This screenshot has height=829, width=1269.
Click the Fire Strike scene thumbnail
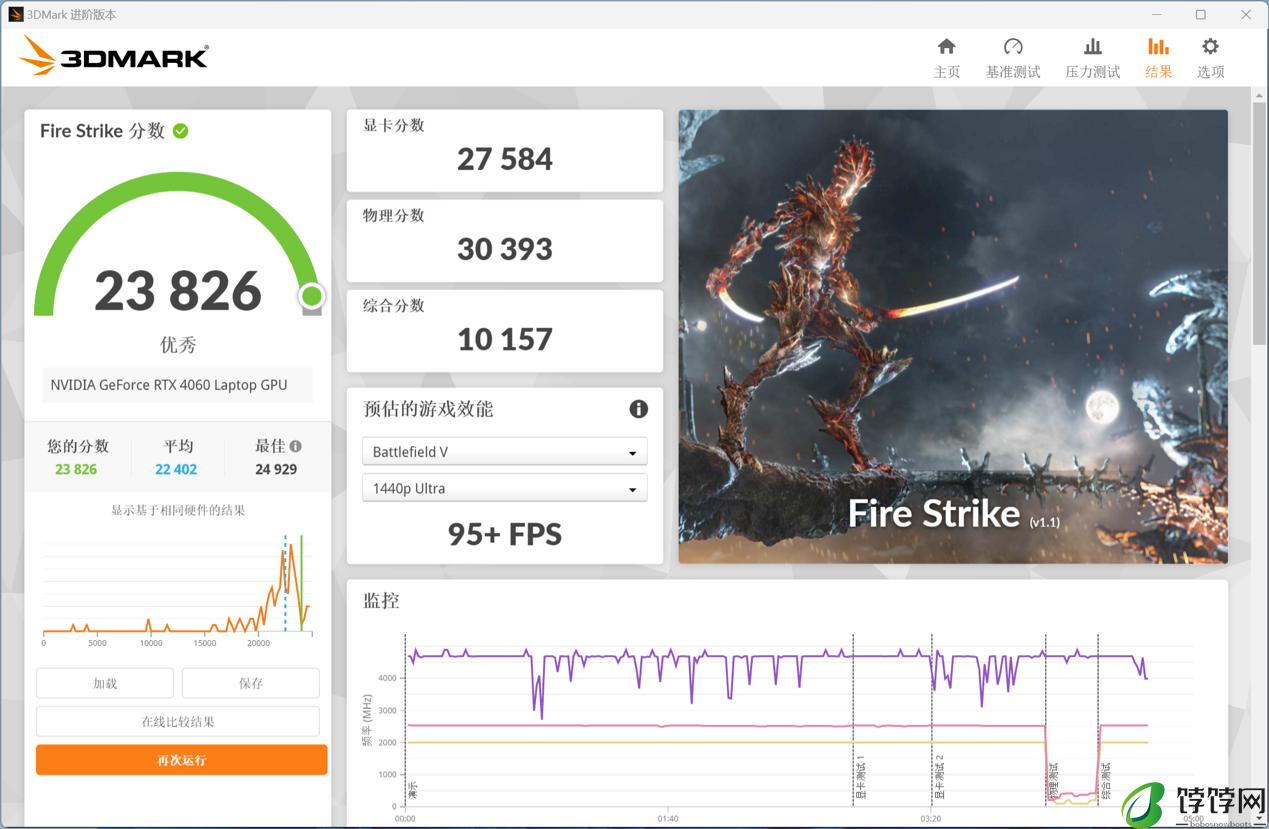coord(953,337)
